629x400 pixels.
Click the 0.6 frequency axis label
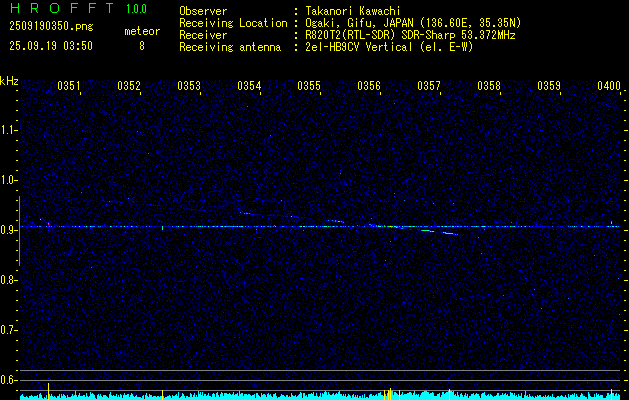[9, 379]
